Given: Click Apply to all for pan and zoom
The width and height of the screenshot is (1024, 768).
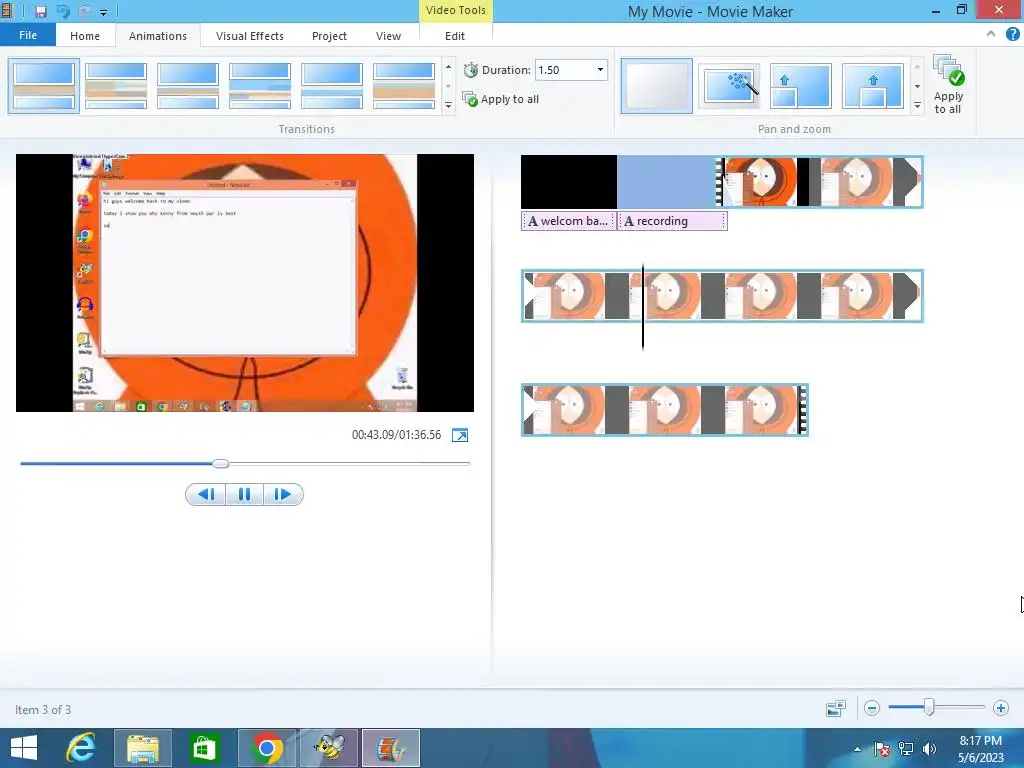Looking at the screenshot, I should (x=948, y=85).
